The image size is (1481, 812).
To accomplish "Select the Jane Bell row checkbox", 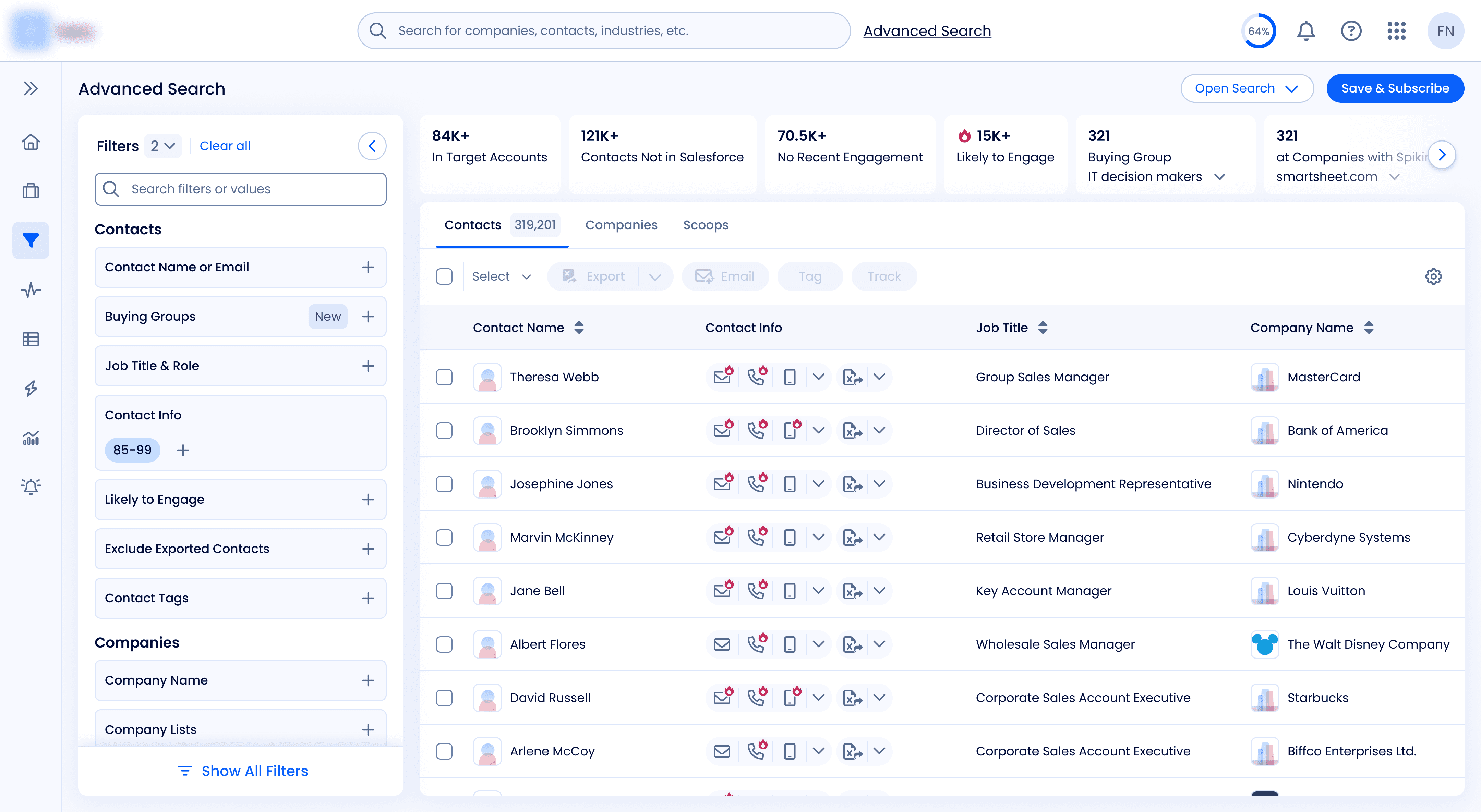I will (x=444, y=591).
